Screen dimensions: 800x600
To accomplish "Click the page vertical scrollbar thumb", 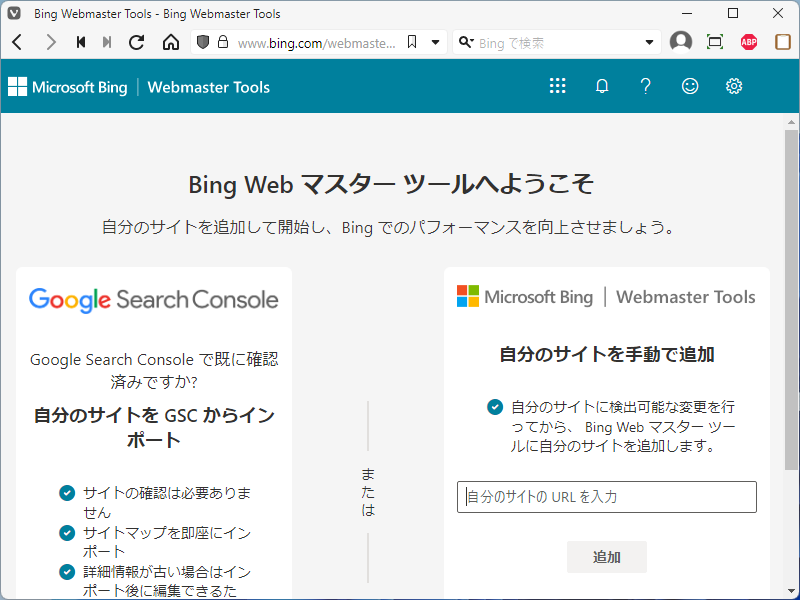I will pyautogui.click(x=791, y=300).
